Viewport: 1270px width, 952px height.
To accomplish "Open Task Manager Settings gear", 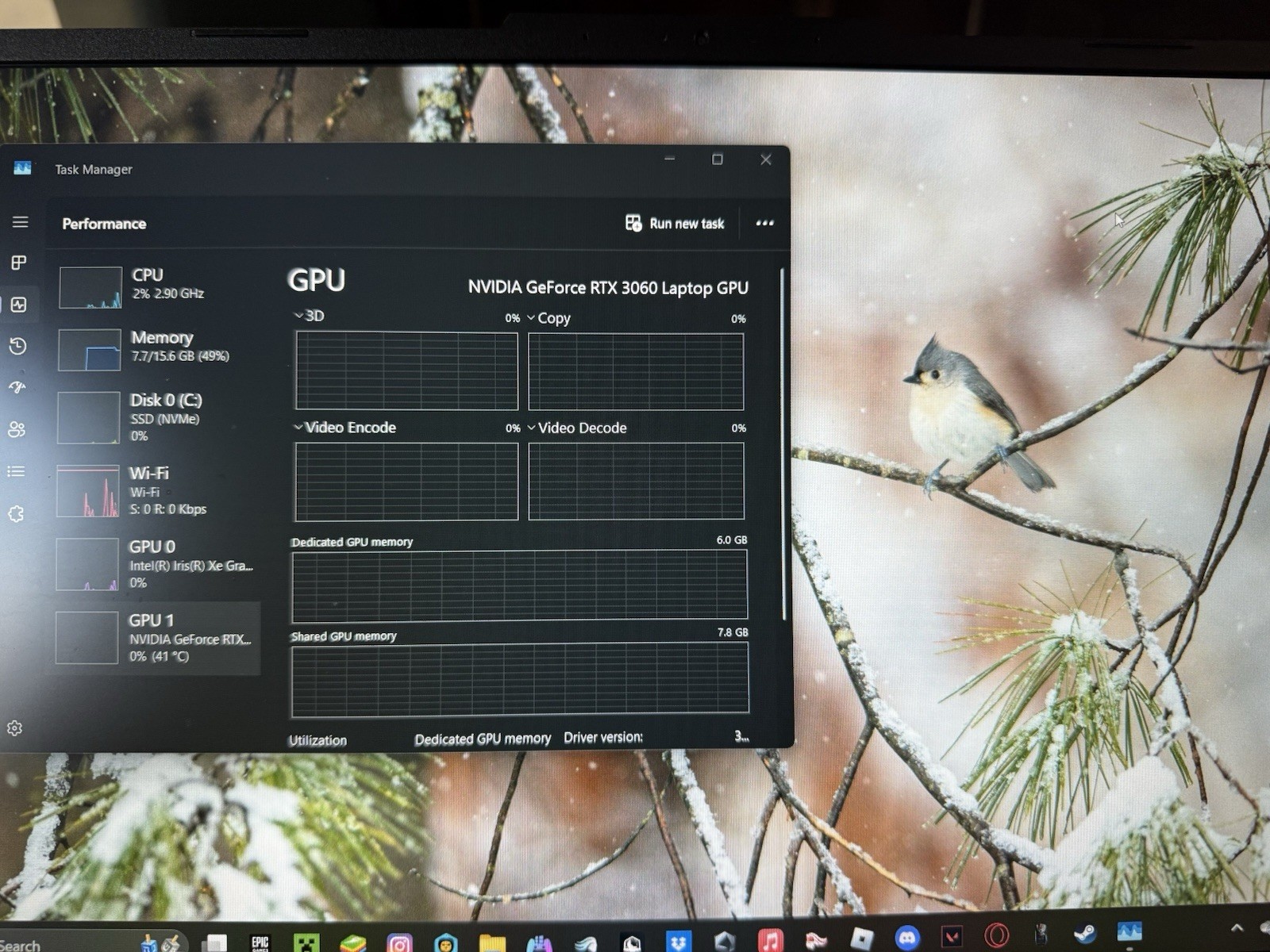I will tap(14, 727).
